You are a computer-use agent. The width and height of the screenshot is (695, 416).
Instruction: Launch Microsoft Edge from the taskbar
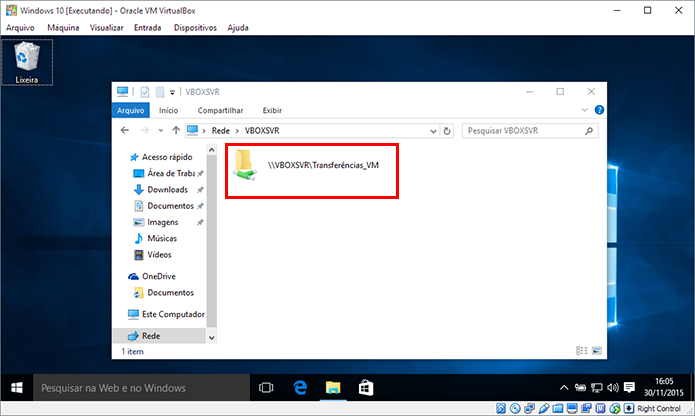point(300,388)
